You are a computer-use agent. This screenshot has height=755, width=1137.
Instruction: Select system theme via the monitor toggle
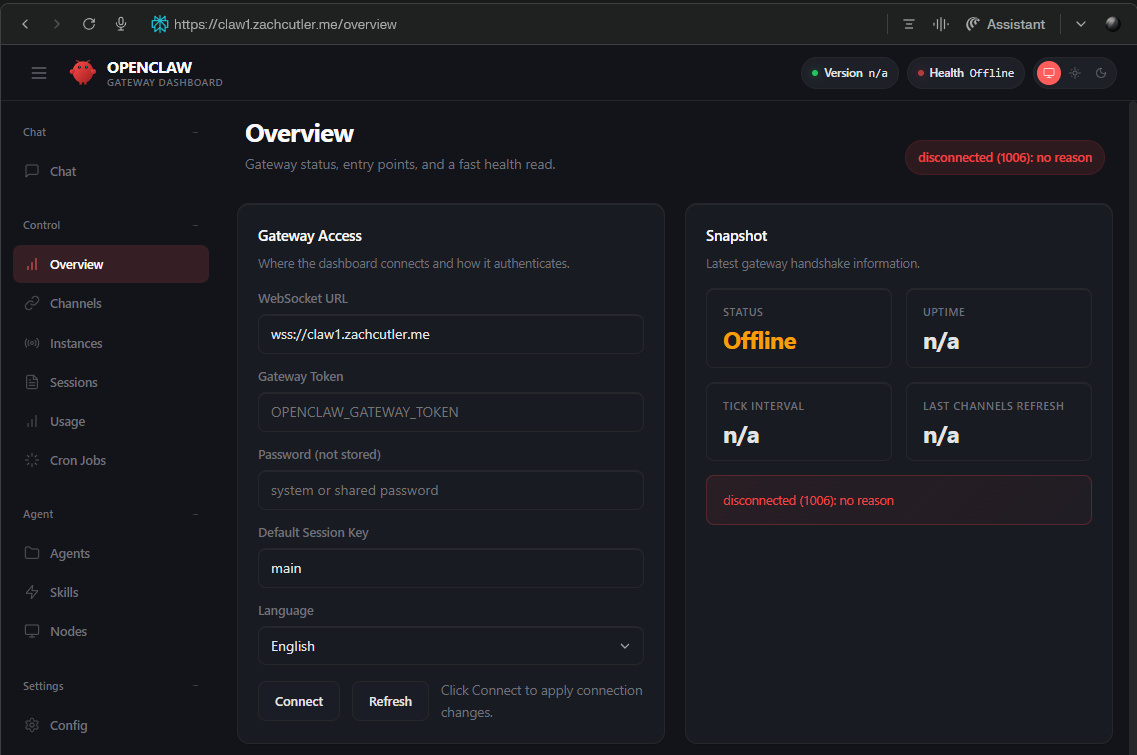1049,73
